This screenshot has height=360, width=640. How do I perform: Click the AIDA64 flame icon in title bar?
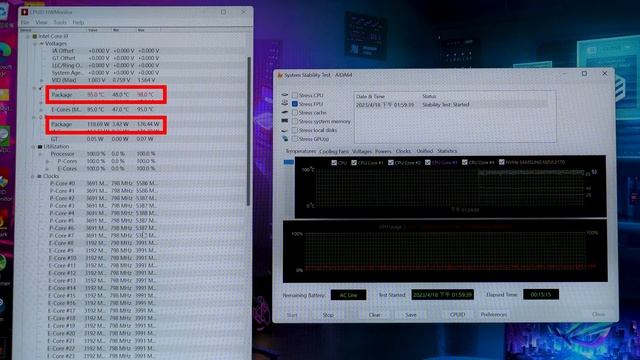[280, 75]
